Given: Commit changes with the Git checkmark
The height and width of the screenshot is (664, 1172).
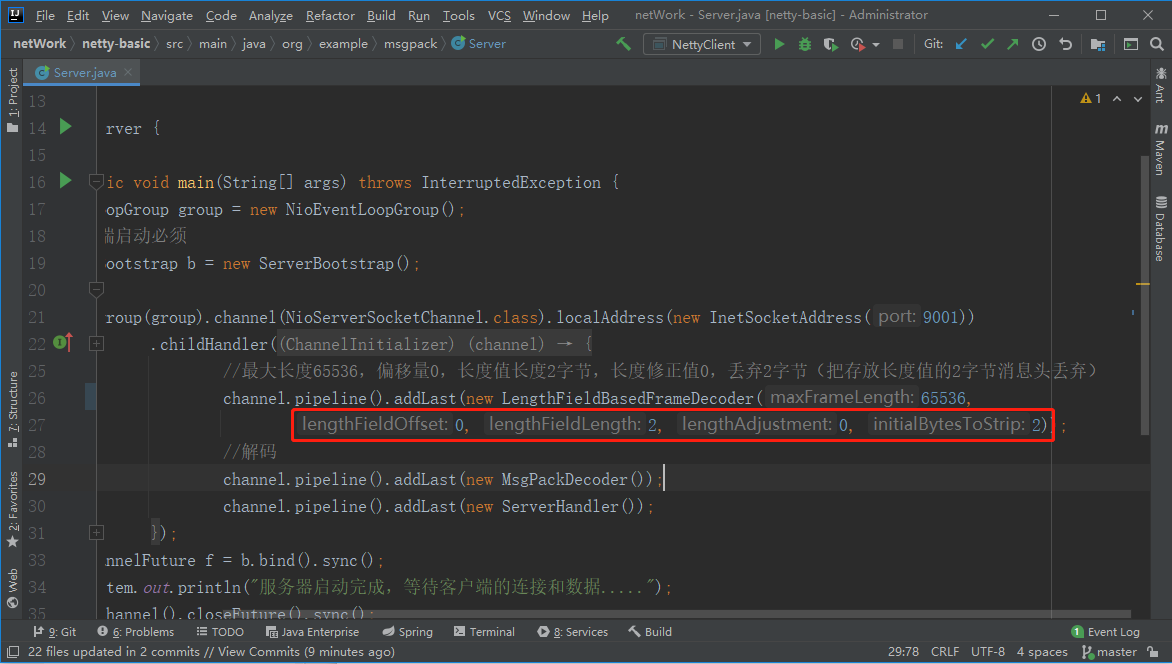Looking at the screenshot, I should (x=987, y=44).
